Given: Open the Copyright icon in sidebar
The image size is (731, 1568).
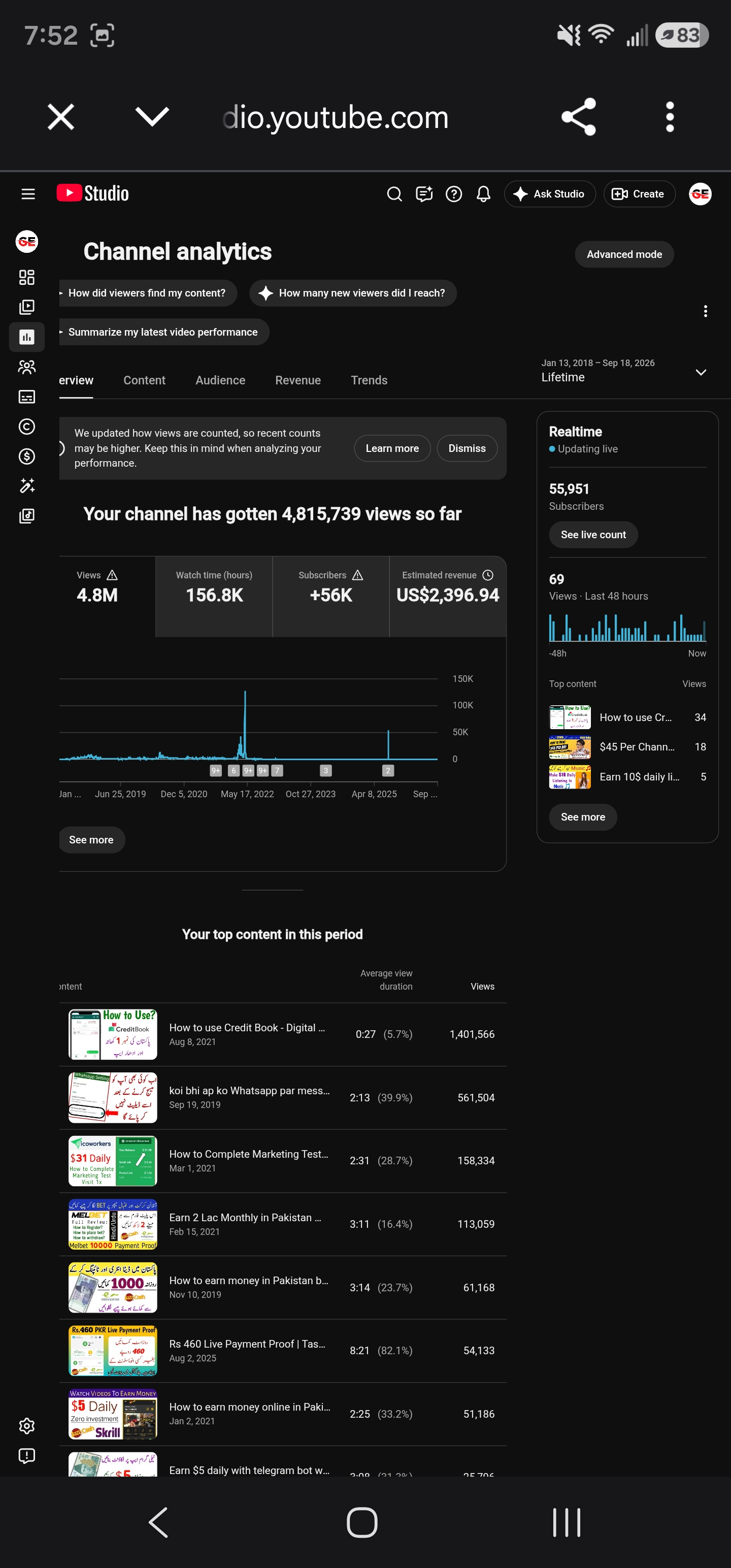Looking at the screenshot, I should tap(27, 426).
